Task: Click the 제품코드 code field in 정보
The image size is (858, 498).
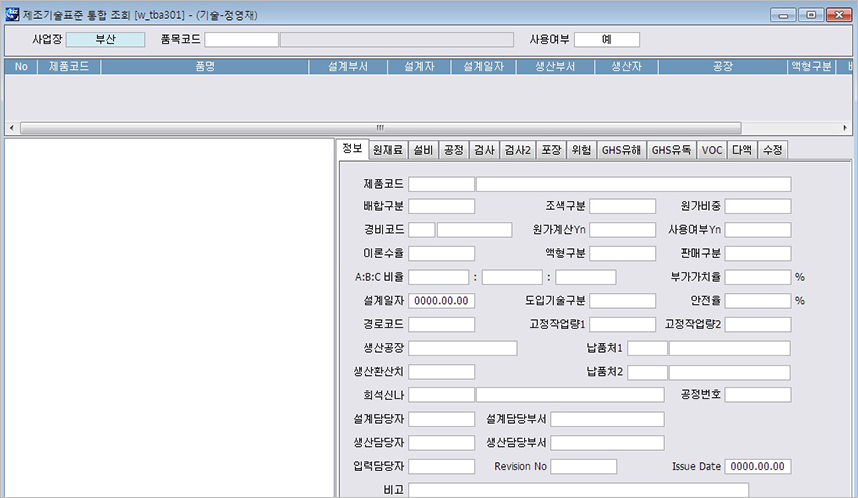Action: click(442, 184)
